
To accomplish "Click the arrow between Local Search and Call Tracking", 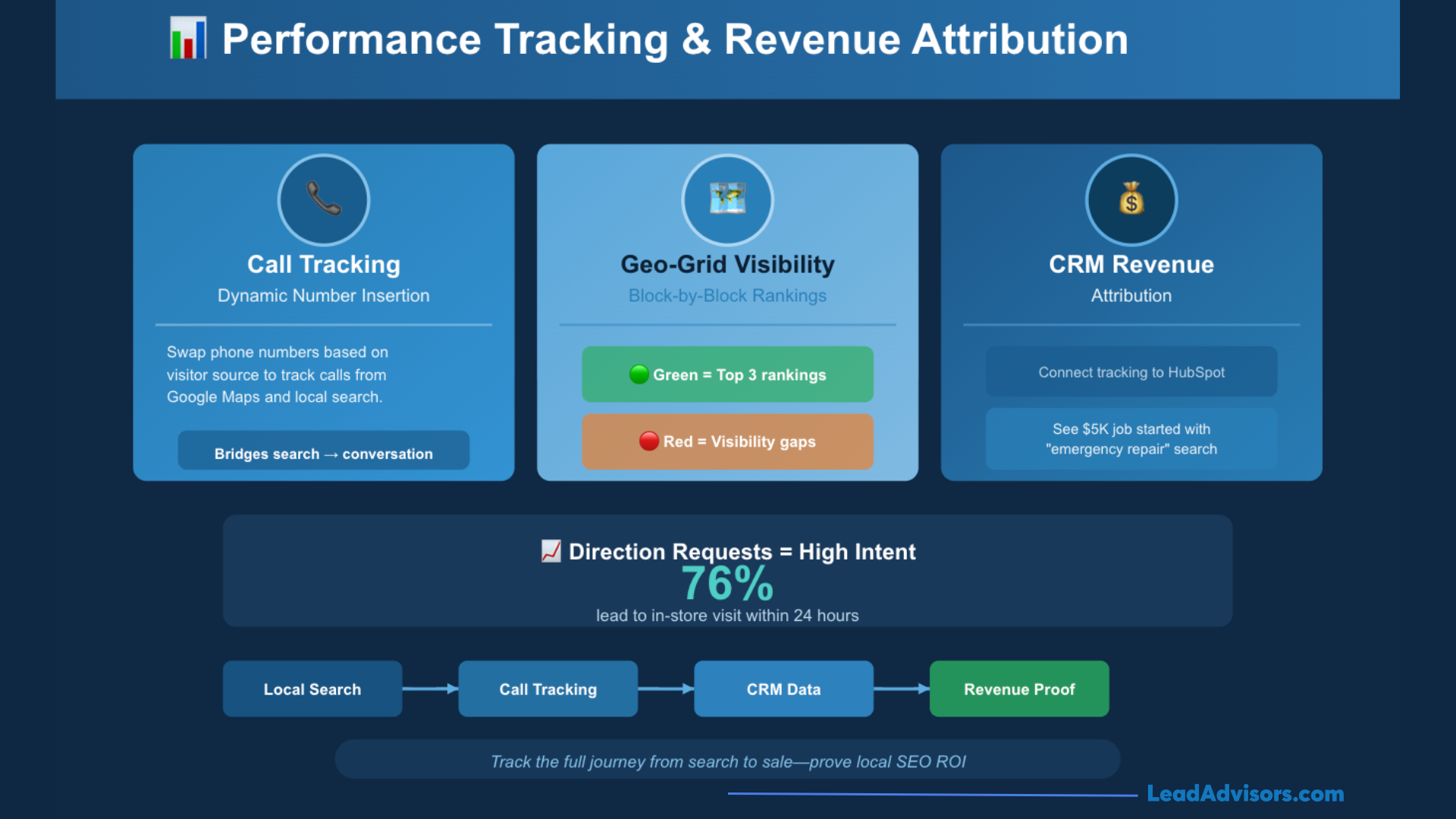I will (429, 689).
